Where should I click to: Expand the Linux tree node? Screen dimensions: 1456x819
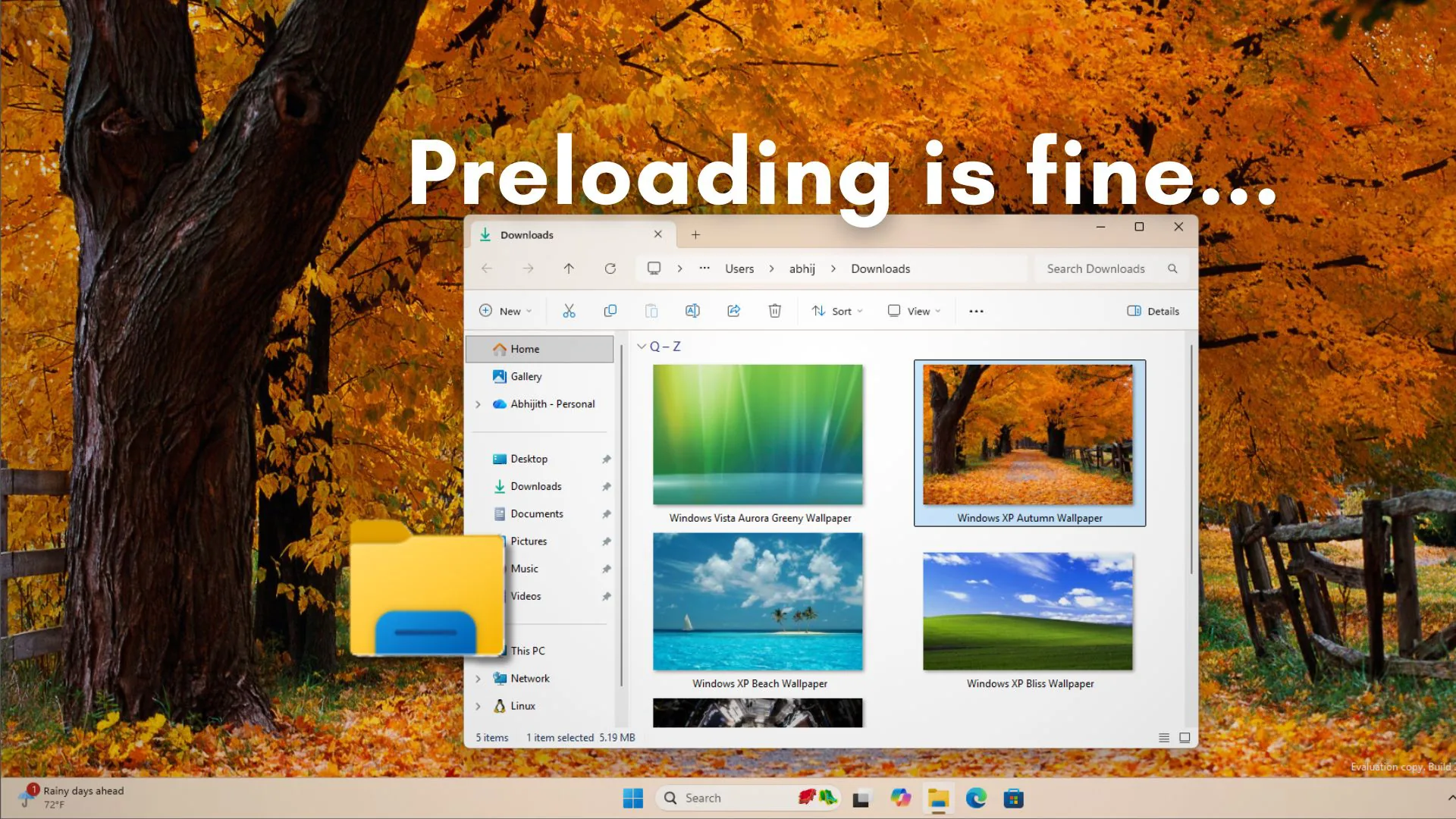pos(478,706)
